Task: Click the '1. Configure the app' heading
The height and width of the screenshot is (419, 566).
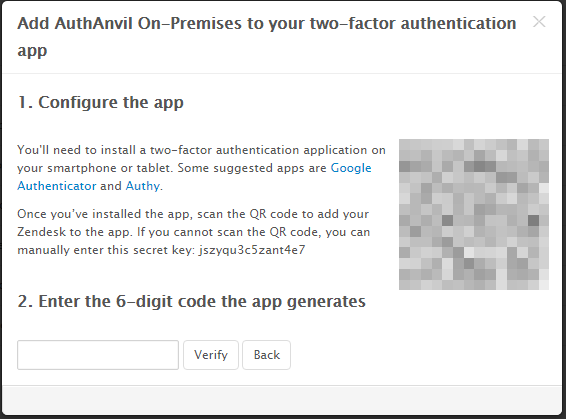Action: click(x=101, y=102)
